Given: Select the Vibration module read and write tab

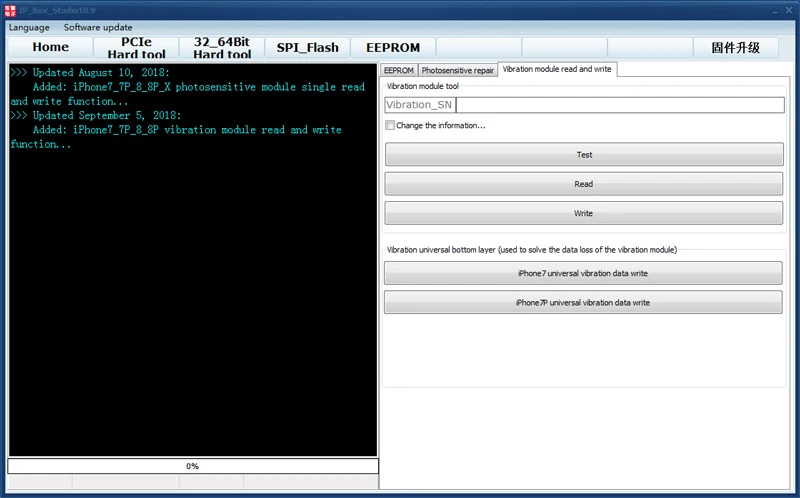Looking at the screenshot, I should [557, 69].
